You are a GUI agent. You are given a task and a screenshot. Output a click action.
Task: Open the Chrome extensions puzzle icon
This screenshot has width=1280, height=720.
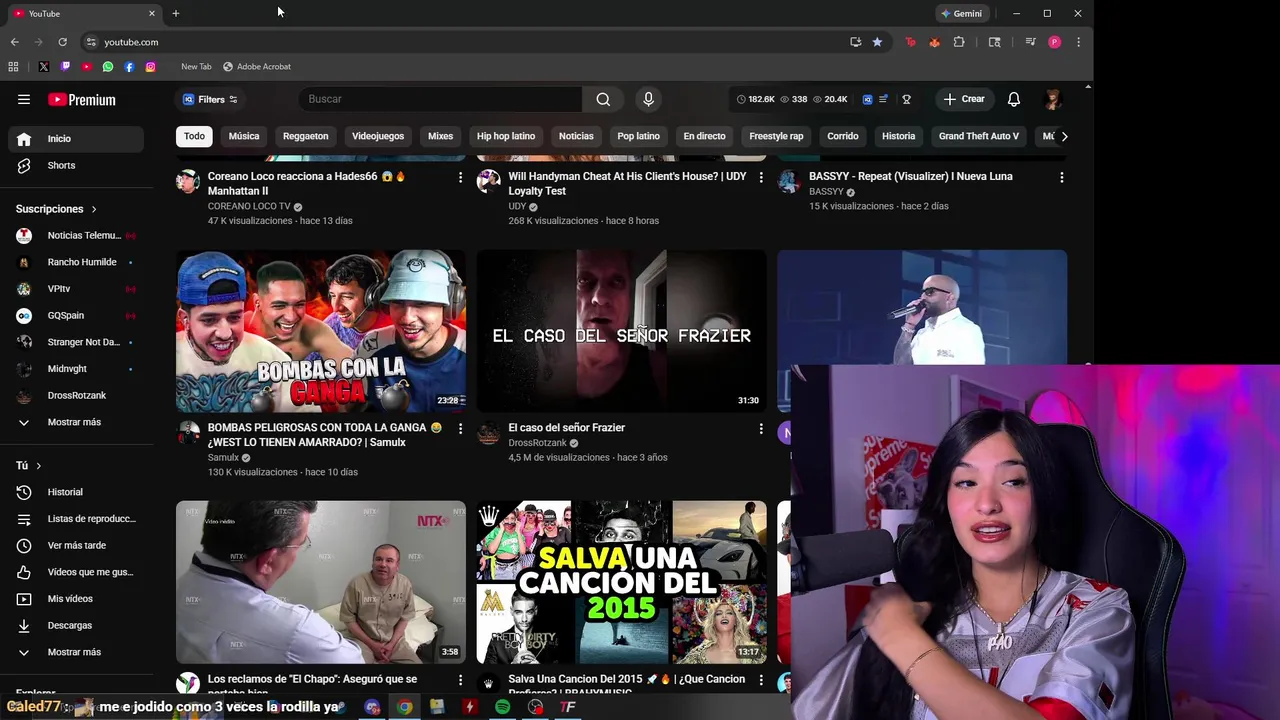[959, 42]
